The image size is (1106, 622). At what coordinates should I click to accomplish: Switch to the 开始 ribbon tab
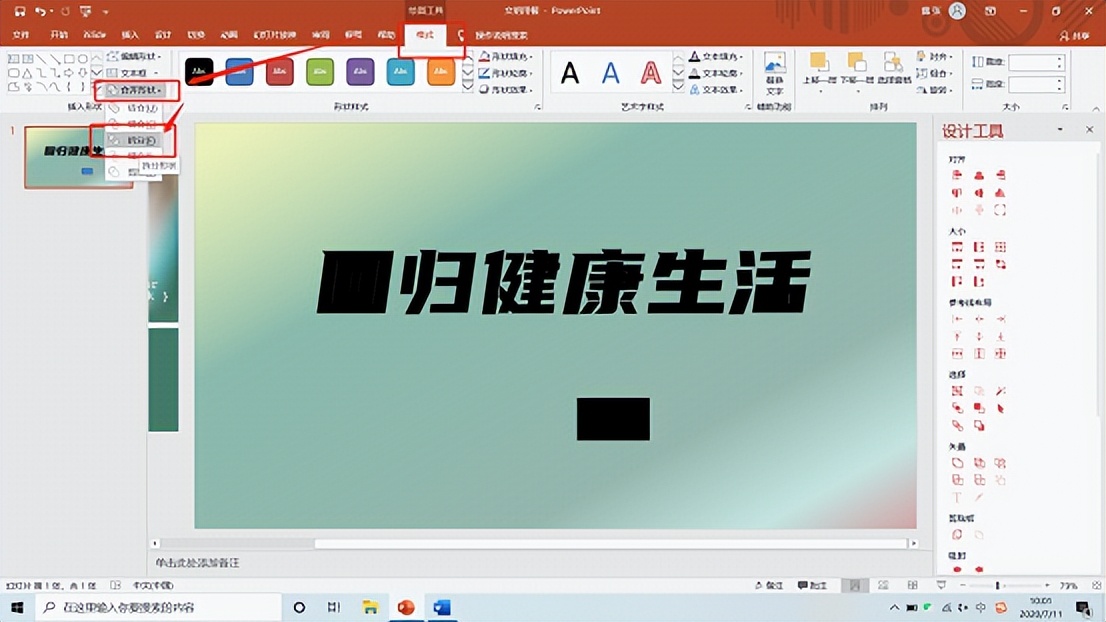(59, 35)
